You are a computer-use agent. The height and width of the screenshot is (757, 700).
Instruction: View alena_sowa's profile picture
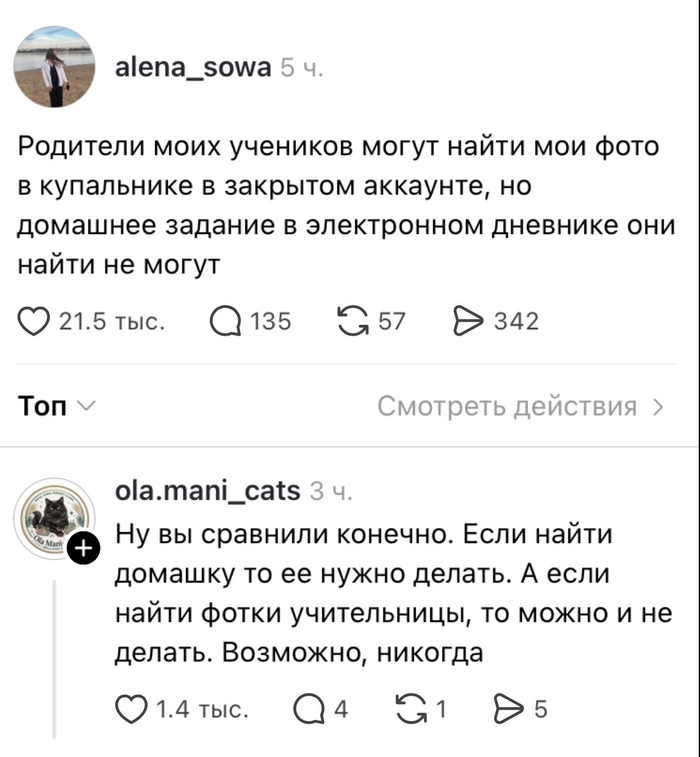54,67
